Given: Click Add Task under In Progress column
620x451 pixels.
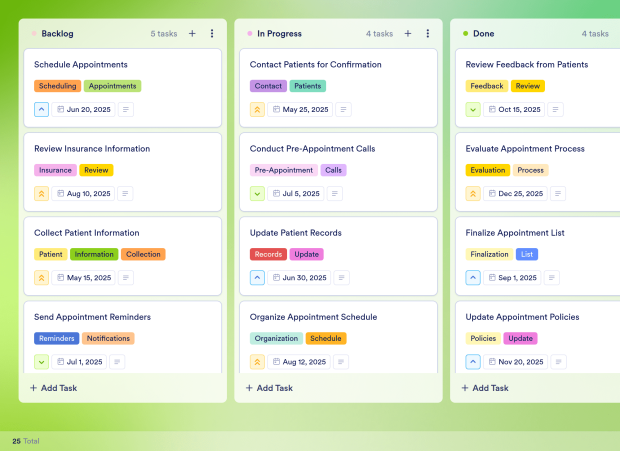Looking at the screenshot, I should [x=269, y=388].
